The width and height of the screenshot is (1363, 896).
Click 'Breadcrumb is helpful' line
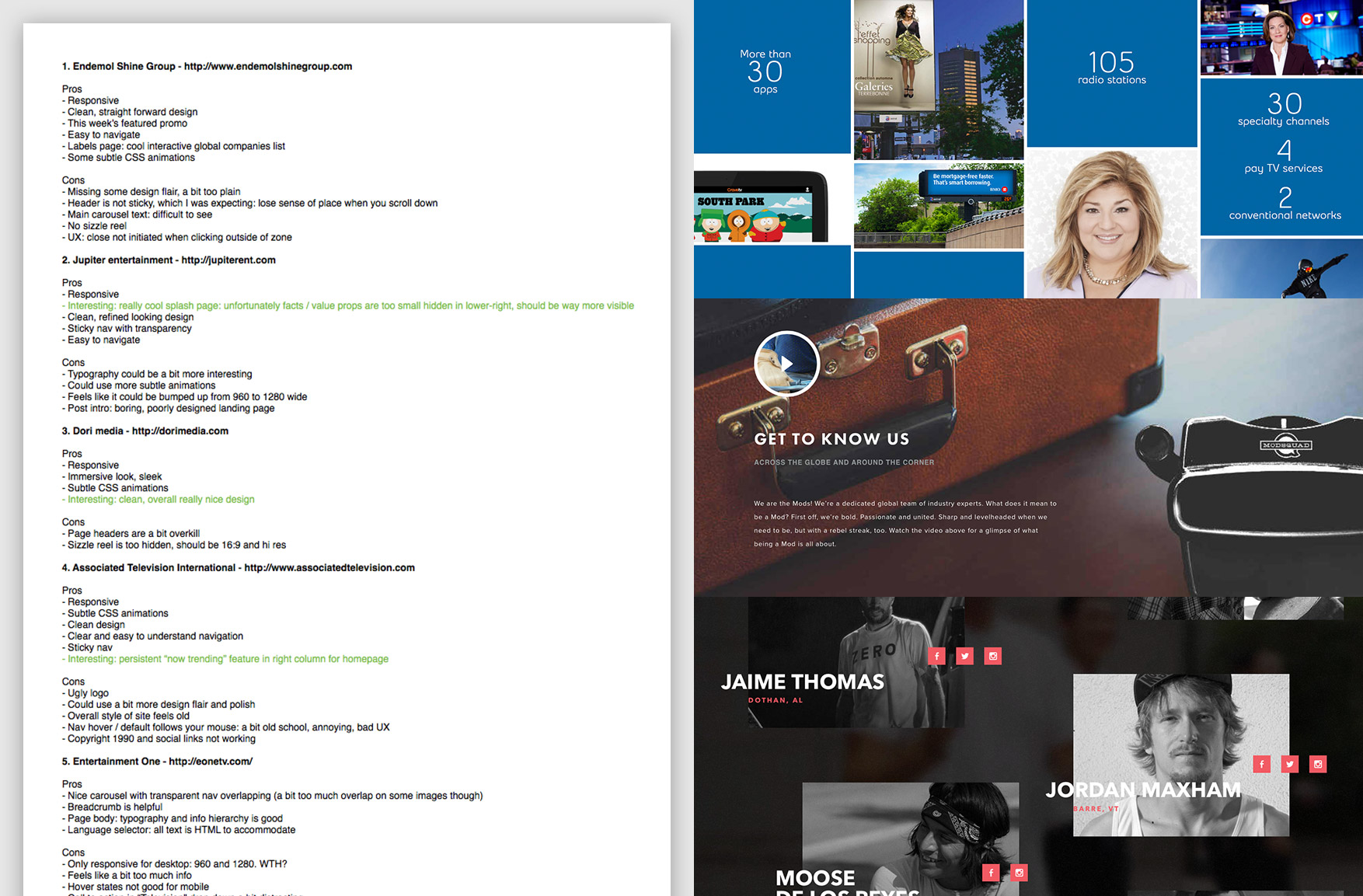tap(112, 807)
